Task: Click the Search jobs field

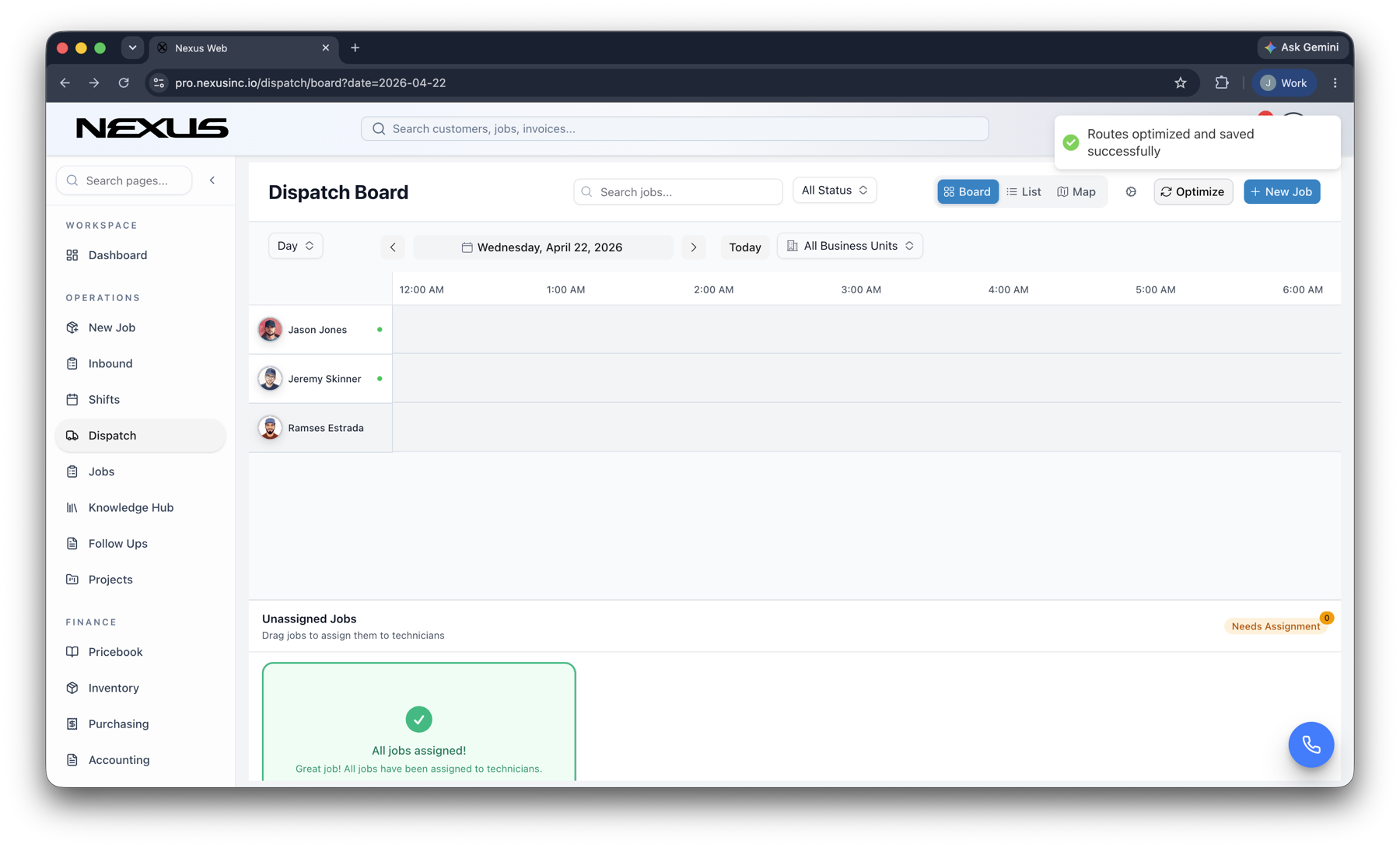Action: click(x=678, y=191)
